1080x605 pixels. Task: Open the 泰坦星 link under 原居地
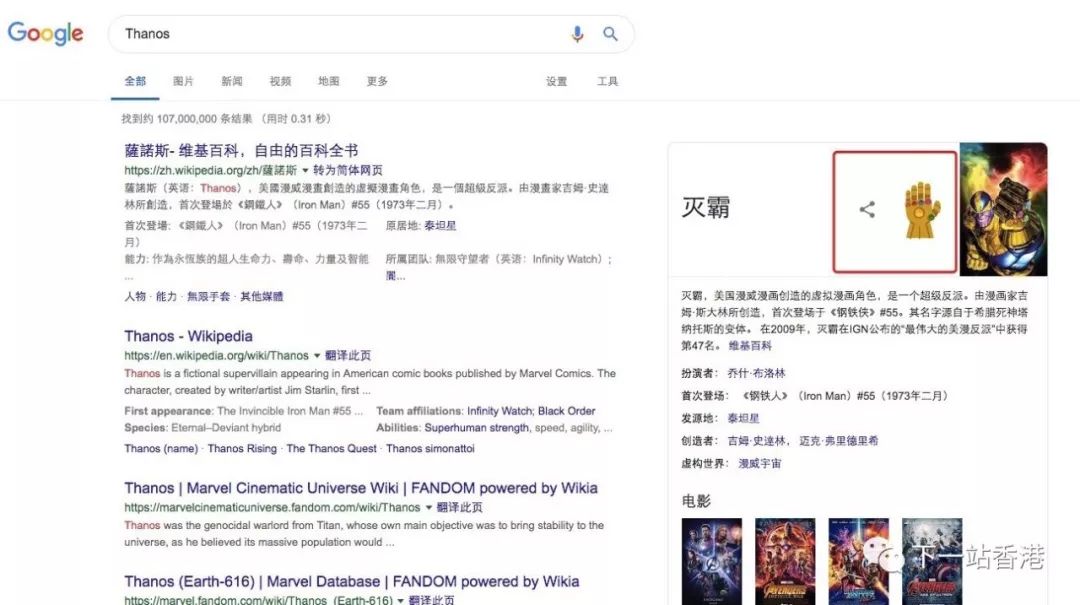point(440,225)
